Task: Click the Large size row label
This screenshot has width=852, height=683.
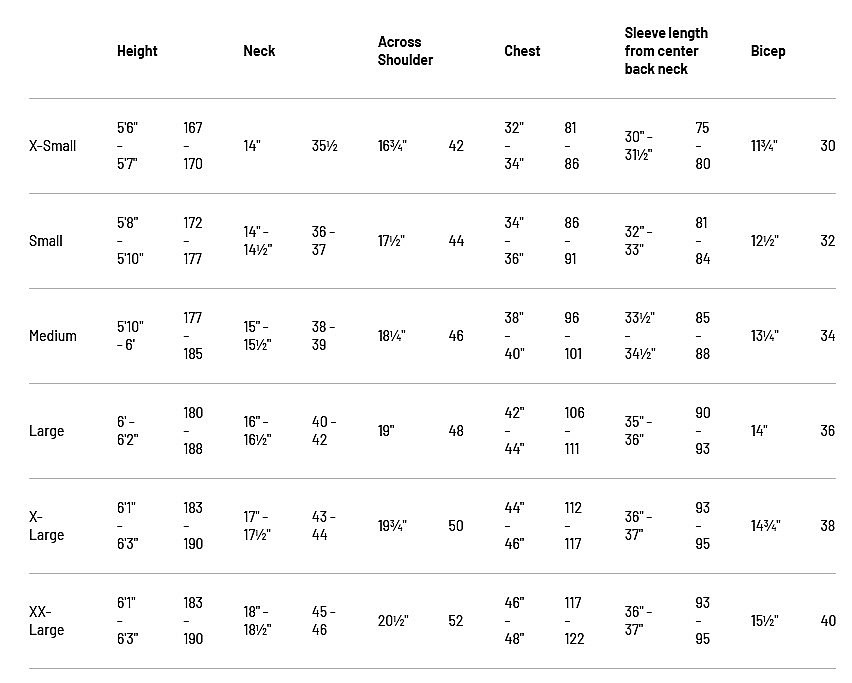Action: click(46, 431)
